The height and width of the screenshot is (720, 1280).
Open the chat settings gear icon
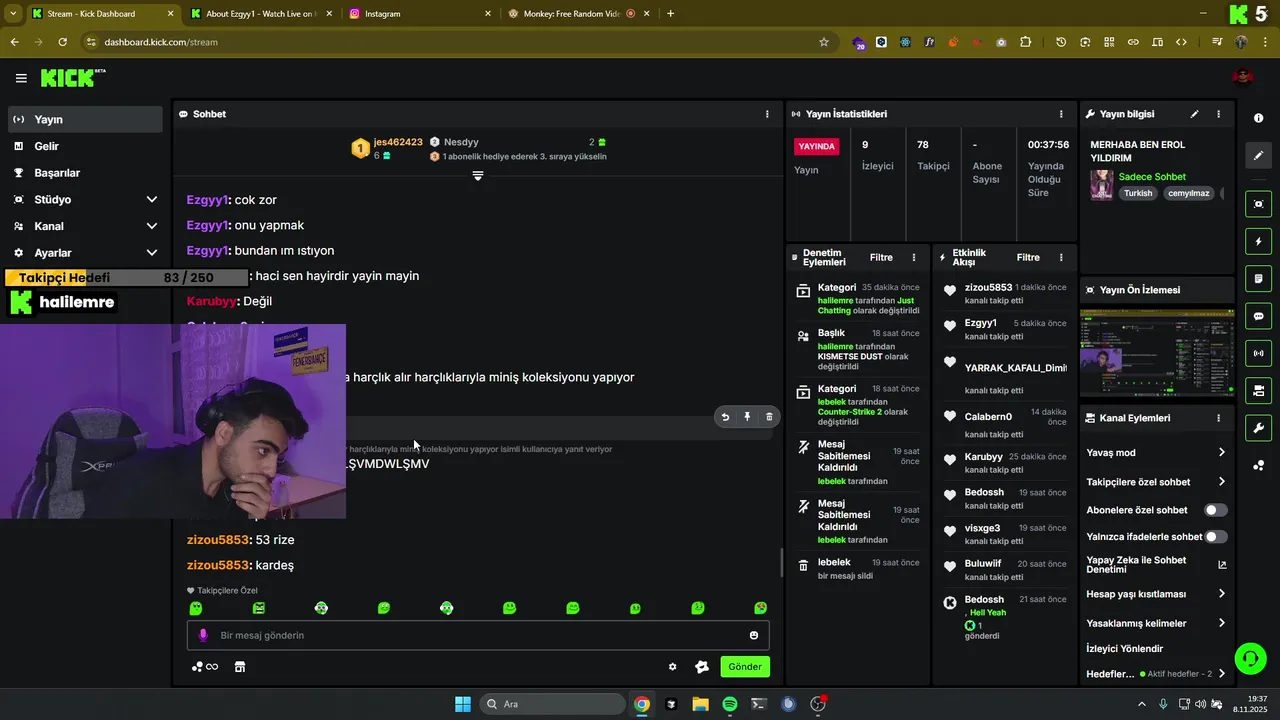[x=672, y=667]
